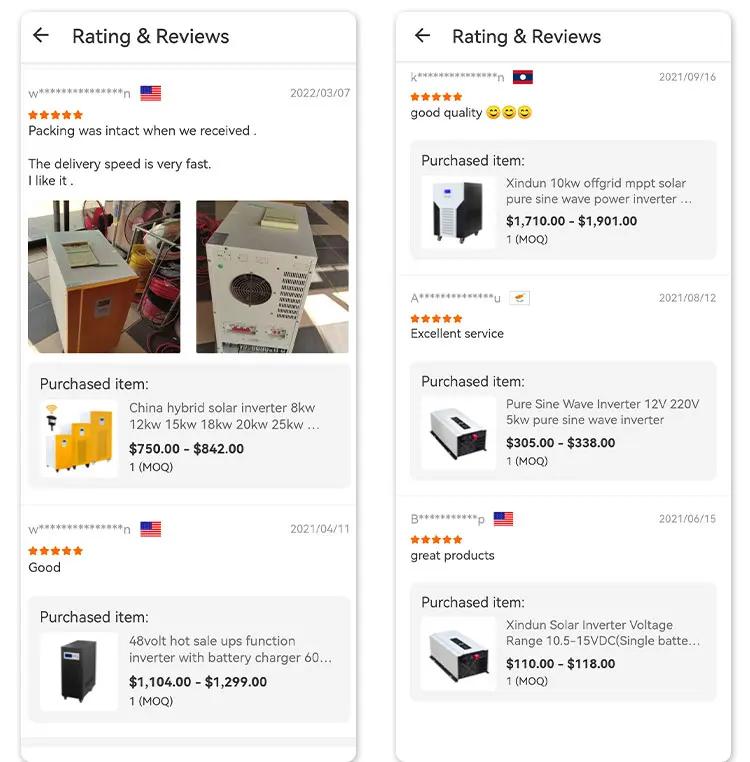Open the review photo showing the inverter's rear fan
Viewport: 750px width, 762px height.
[272, 277]
